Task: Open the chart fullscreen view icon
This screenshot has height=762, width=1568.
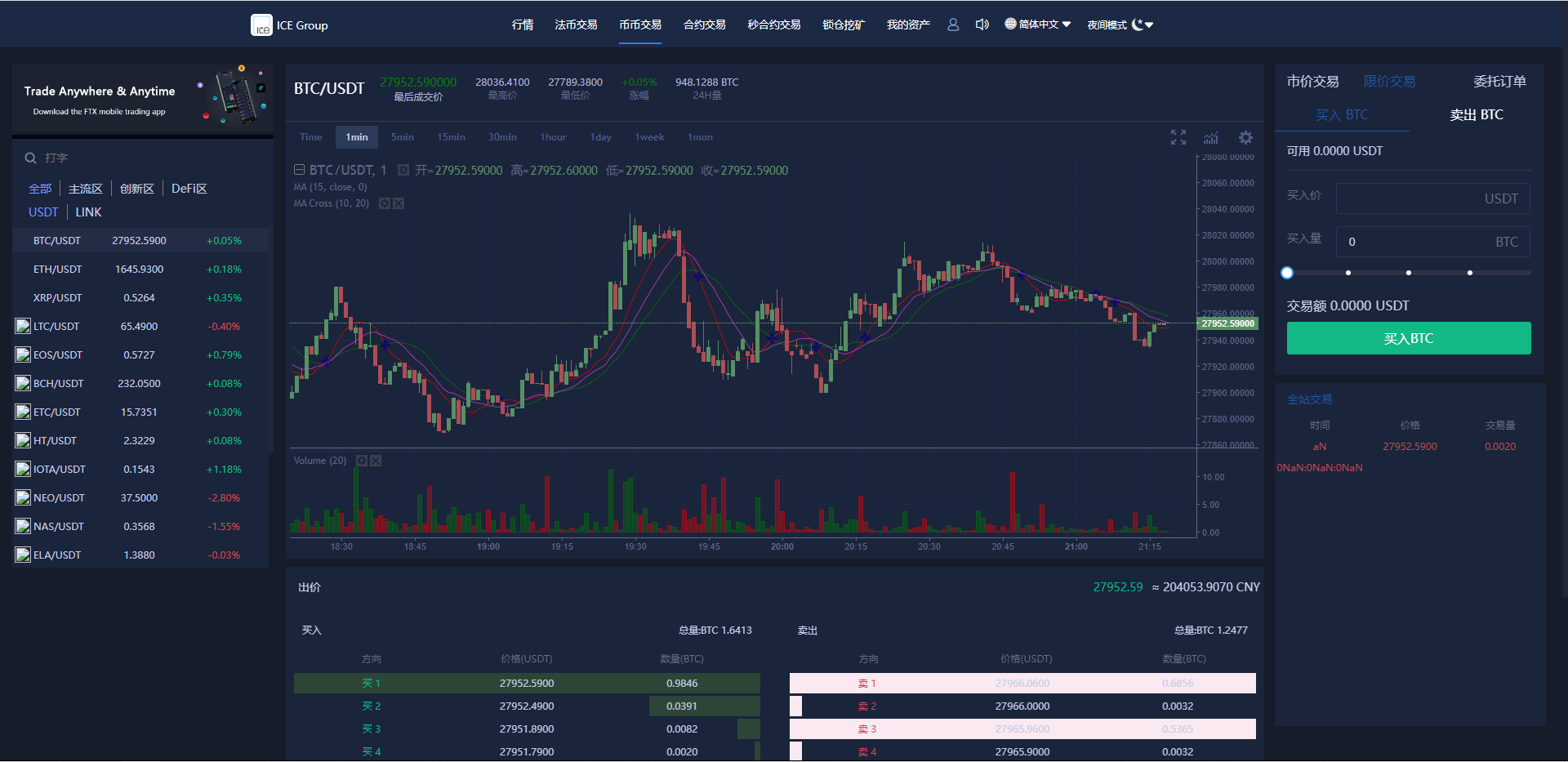Action: tap(1178, 137)
